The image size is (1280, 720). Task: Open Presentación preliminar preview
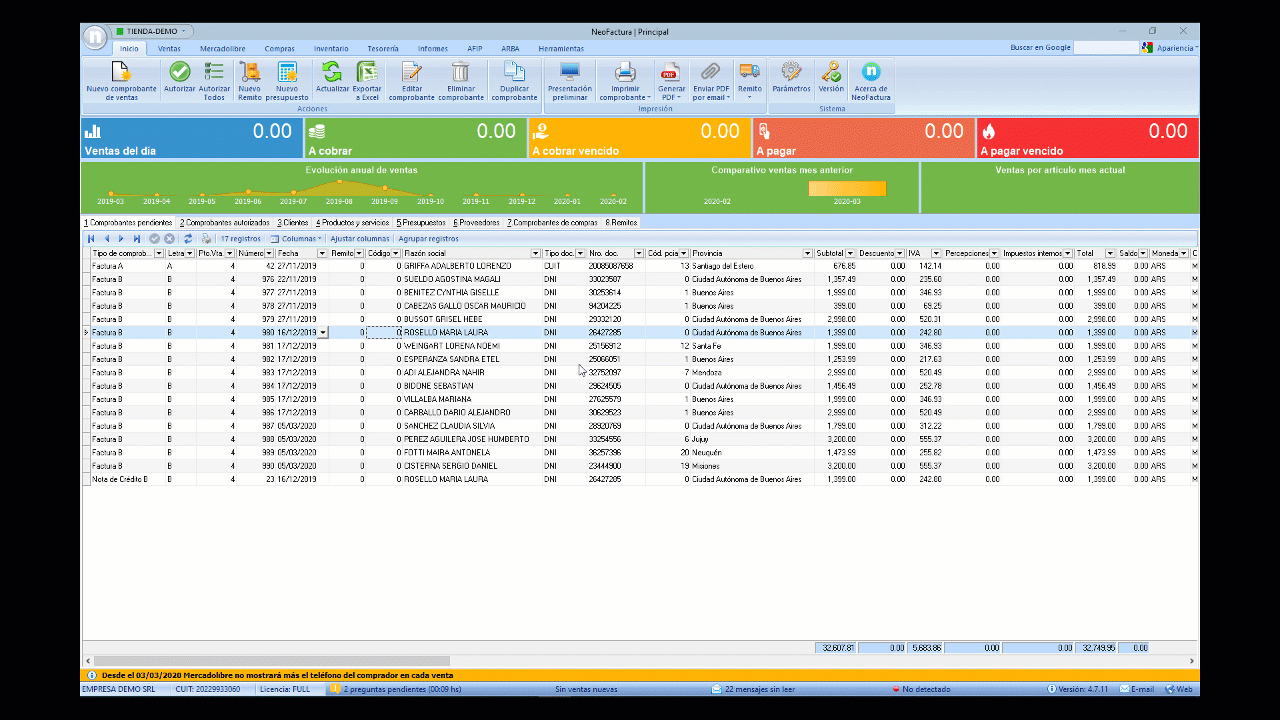569,72
